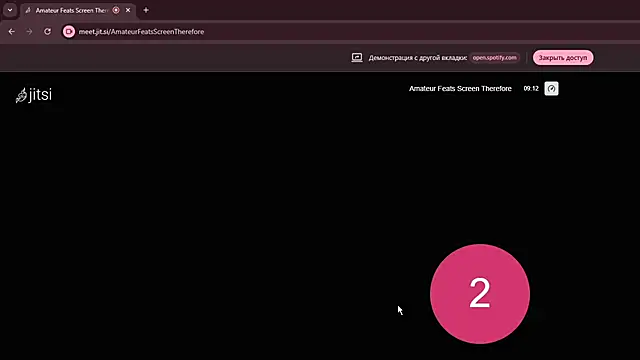The width and height of the screenshot is (640, 360).
Task: Click the screen sharing indicator icon
Action: [x=357, y=58]
